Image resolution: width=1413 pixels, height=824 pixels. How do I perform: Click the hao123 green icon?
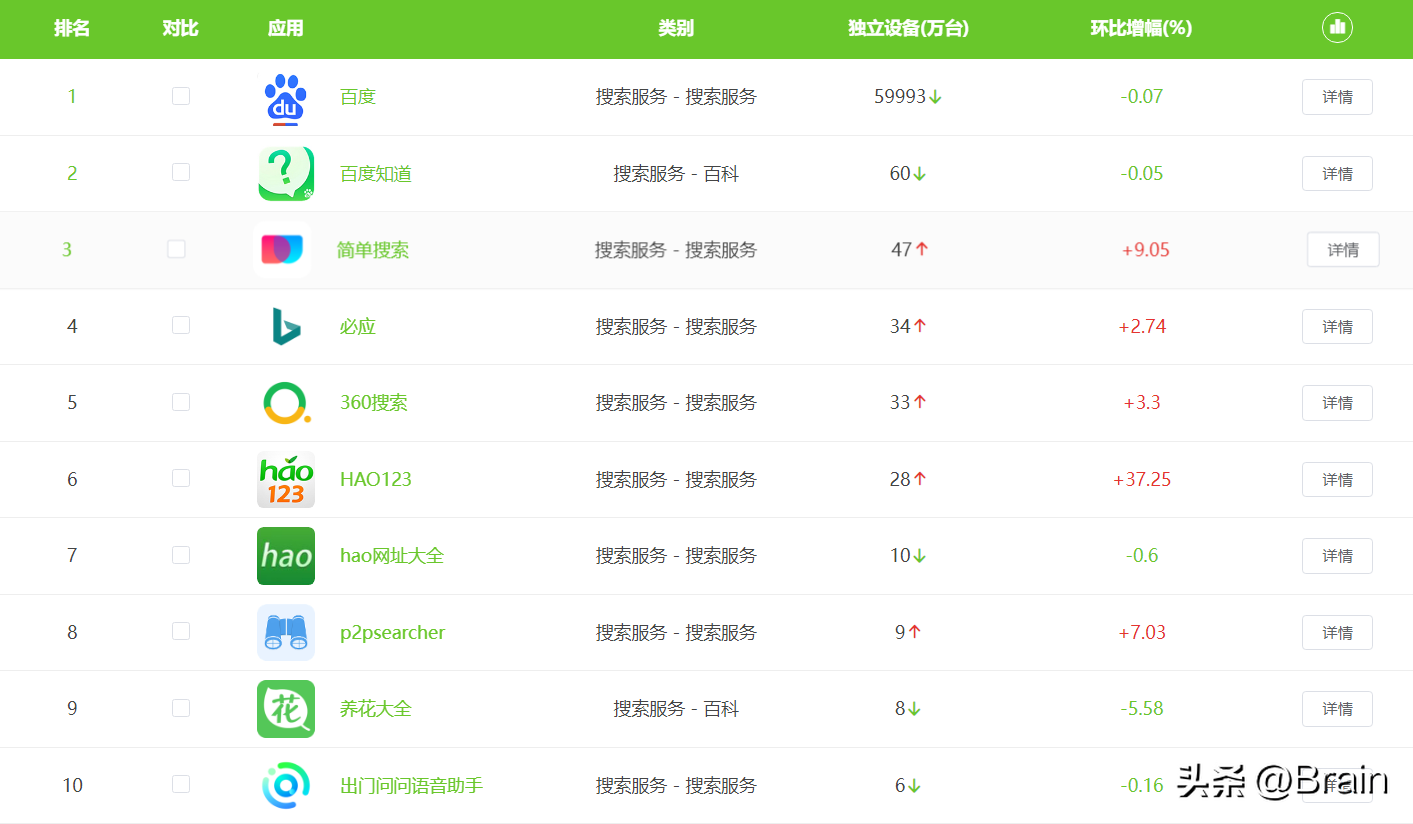point(286,479)
